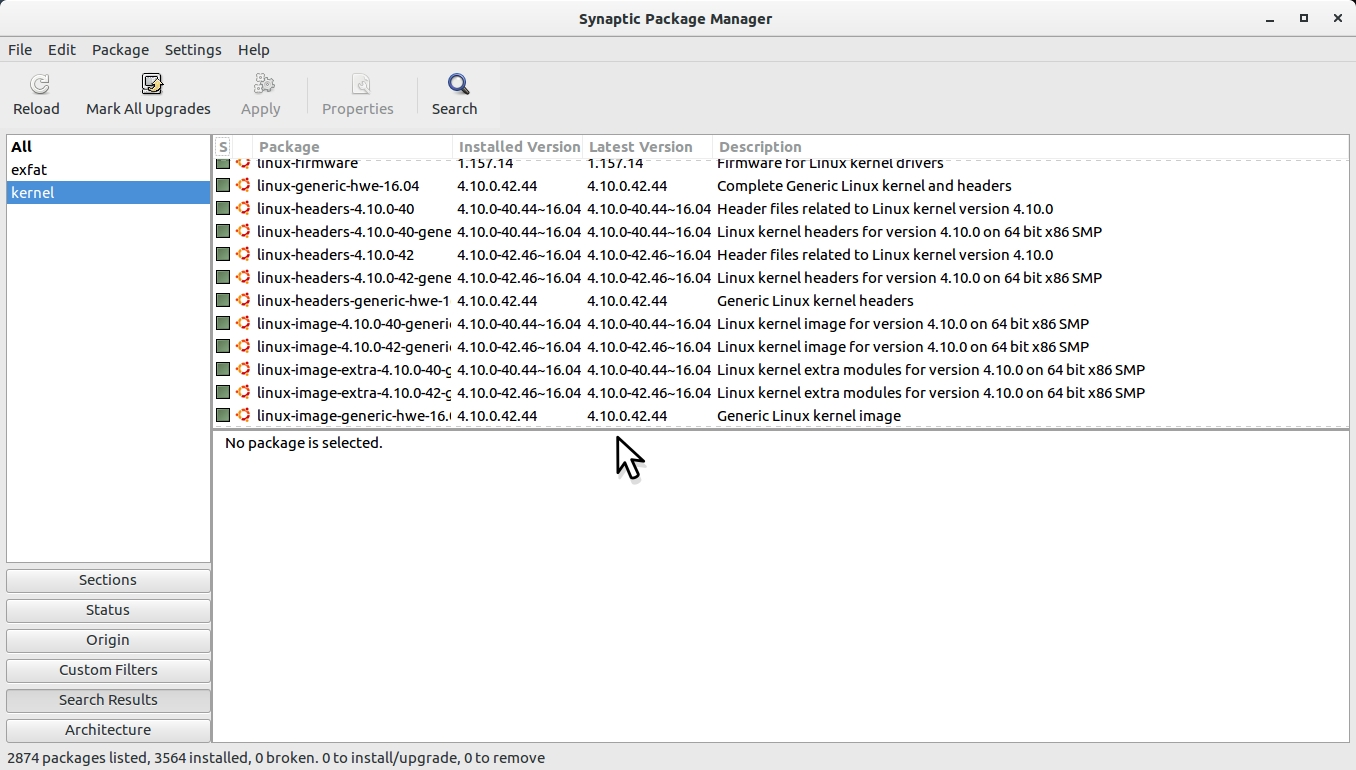Sort by the Installed Version column header
The image size is (1356, 770).
tap(519, 147)
